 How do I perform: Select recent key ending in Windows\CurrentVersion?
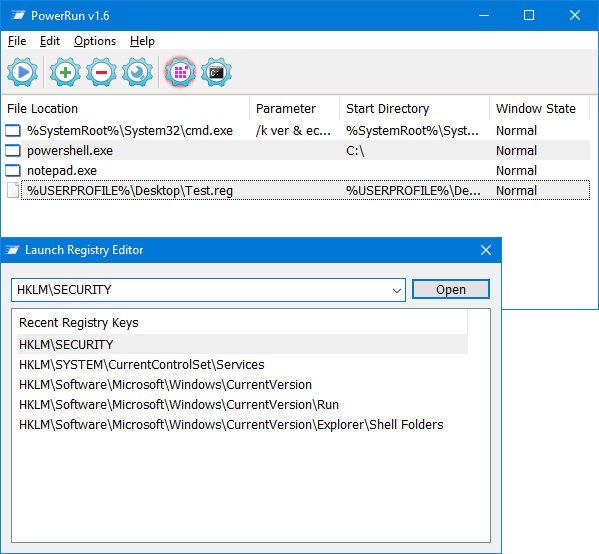(165, 384)
